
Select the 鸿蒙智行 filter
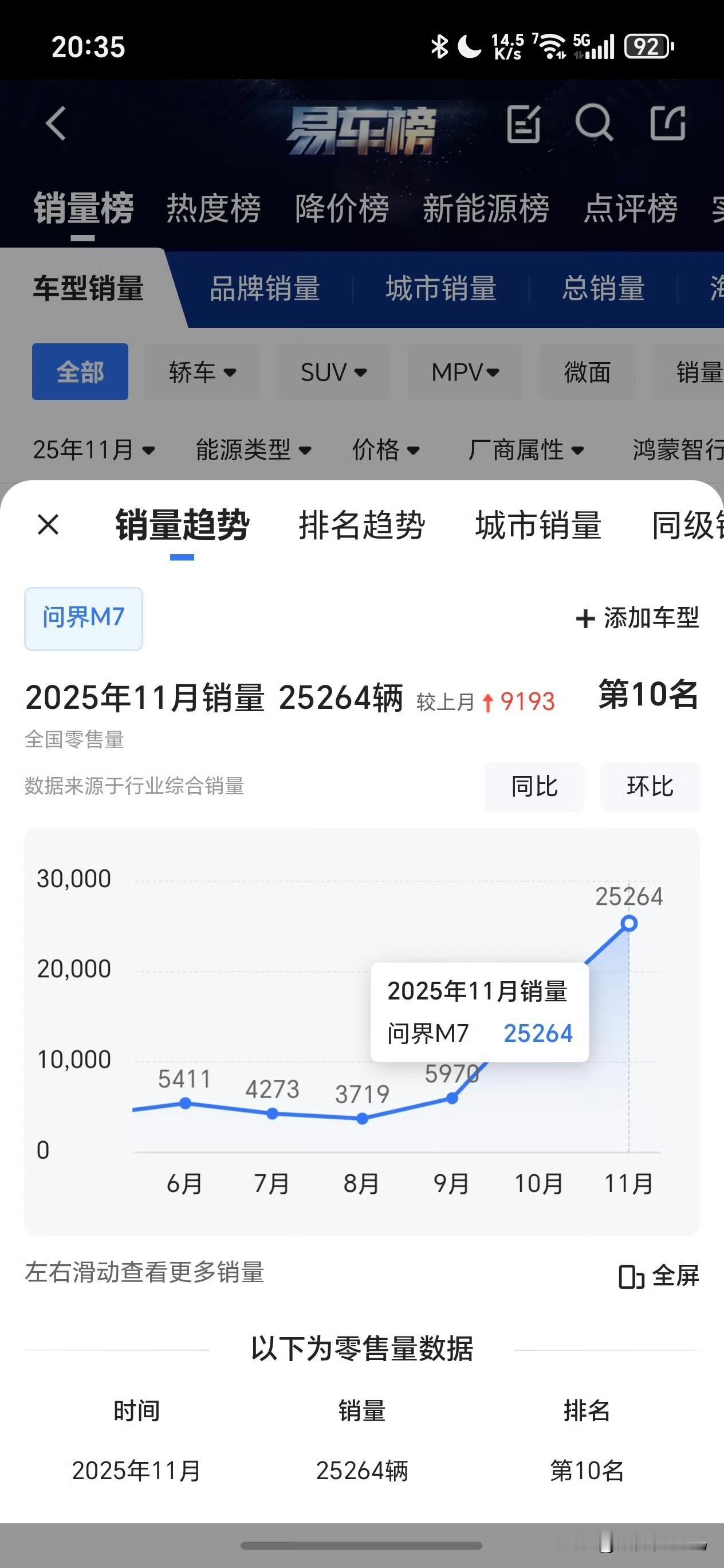(678, 450)
